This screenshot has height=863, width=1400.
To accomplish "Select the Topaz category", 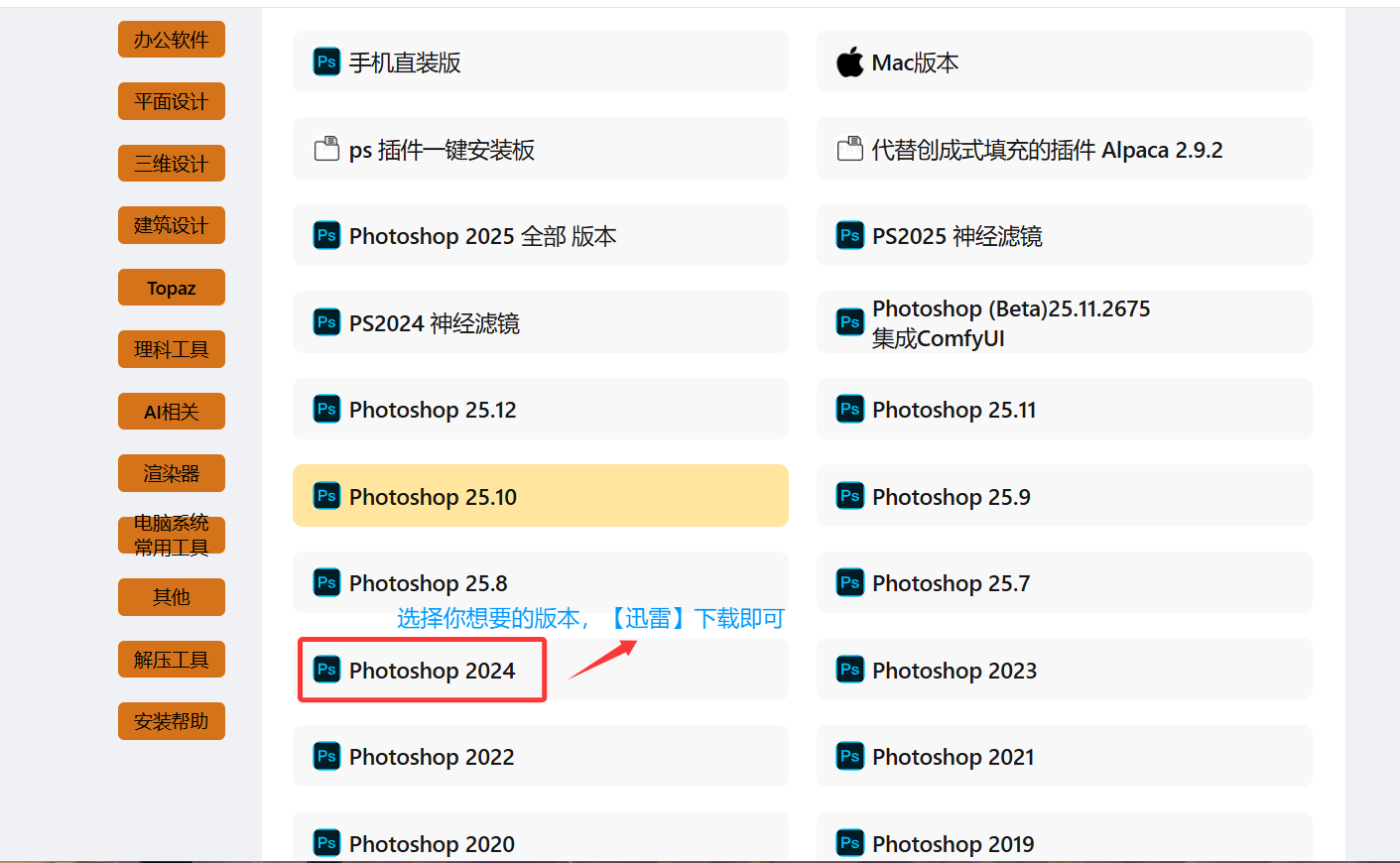I will (x=172, y=288).
